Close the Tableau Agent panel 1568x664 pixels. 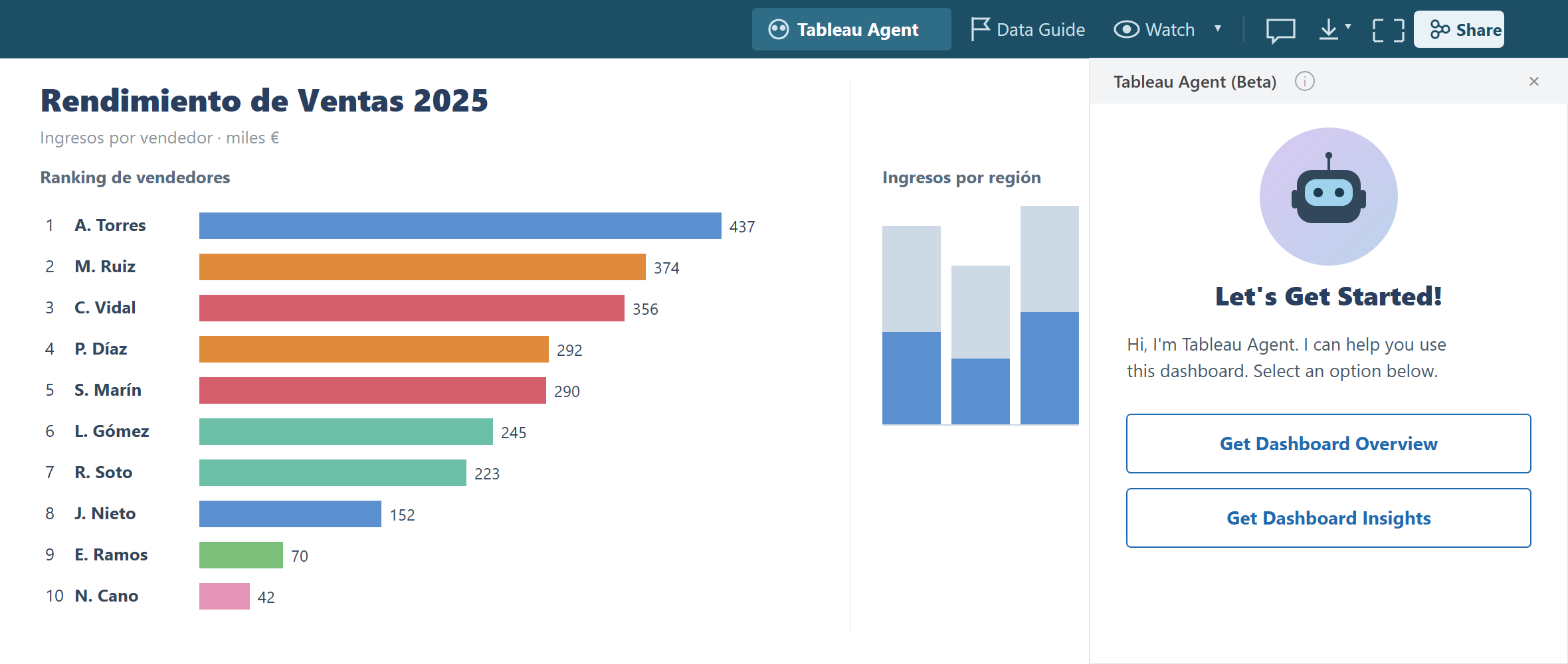pos(1534,81)
